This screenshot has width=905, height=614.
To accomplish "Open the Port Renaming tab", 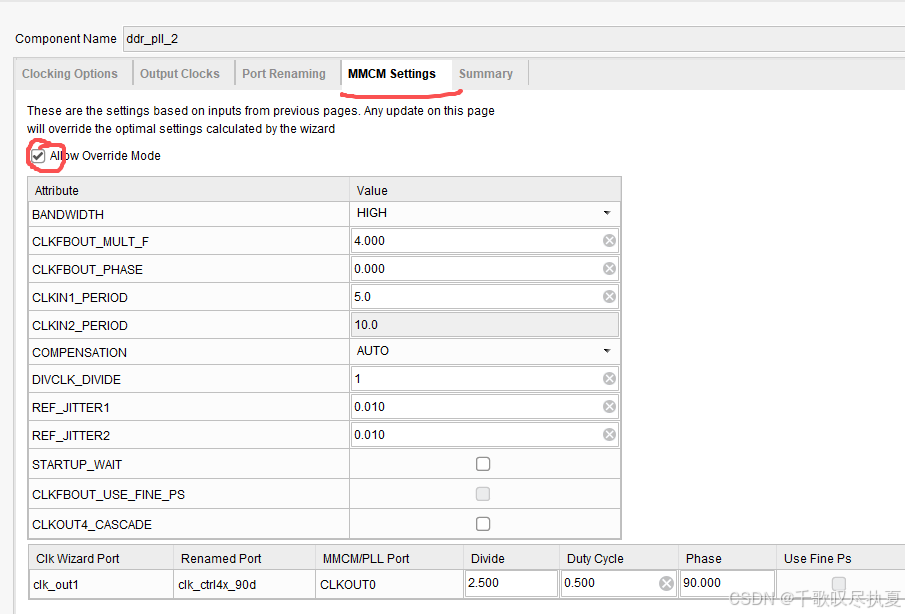I will pyautogui.click(x=284, y=74).
